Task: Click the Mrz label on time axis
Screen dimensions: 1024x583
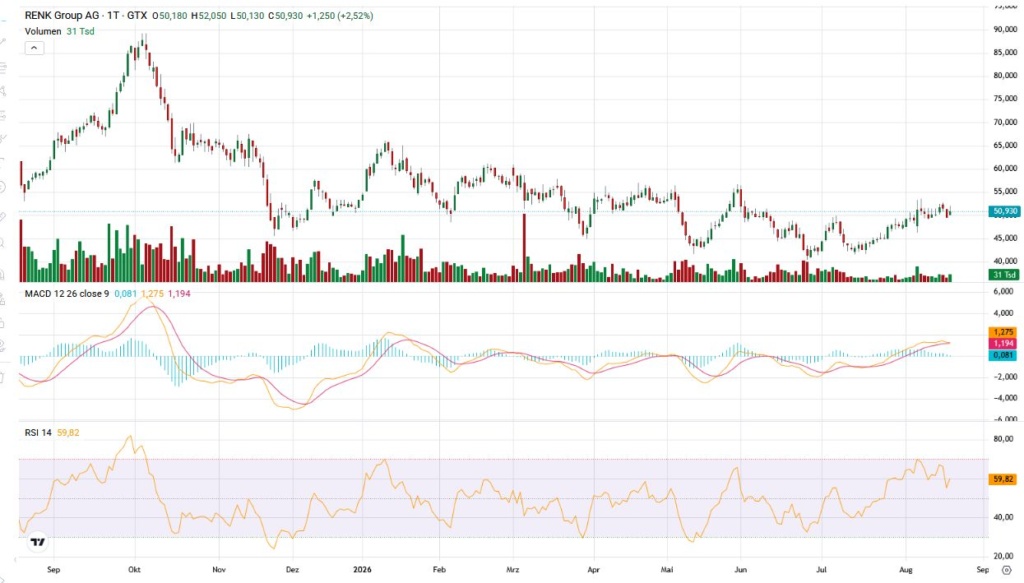Action: click(x=513, y=569)
